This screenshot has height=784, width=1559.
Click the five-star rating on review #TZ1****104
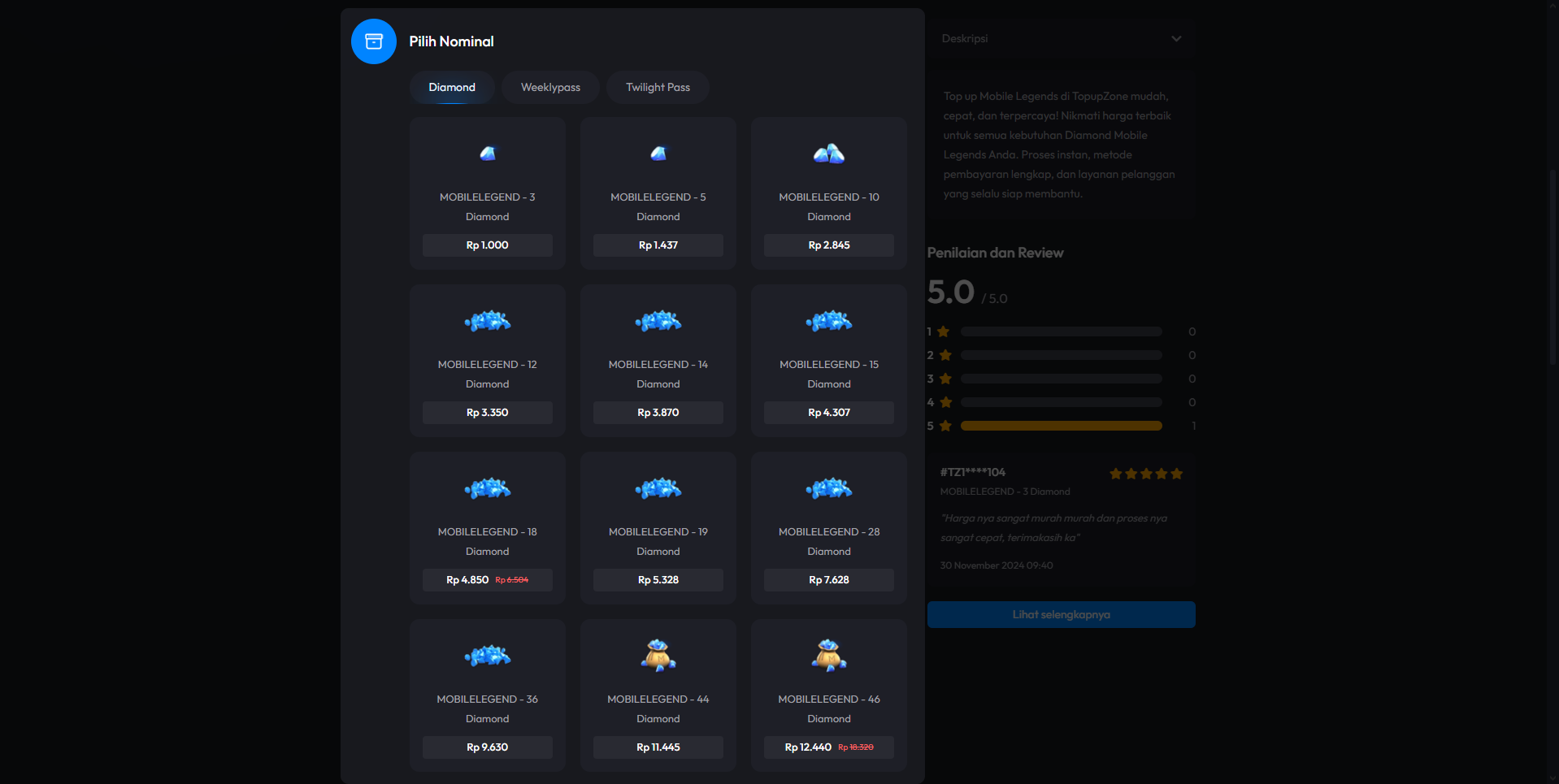[1146, 474]
